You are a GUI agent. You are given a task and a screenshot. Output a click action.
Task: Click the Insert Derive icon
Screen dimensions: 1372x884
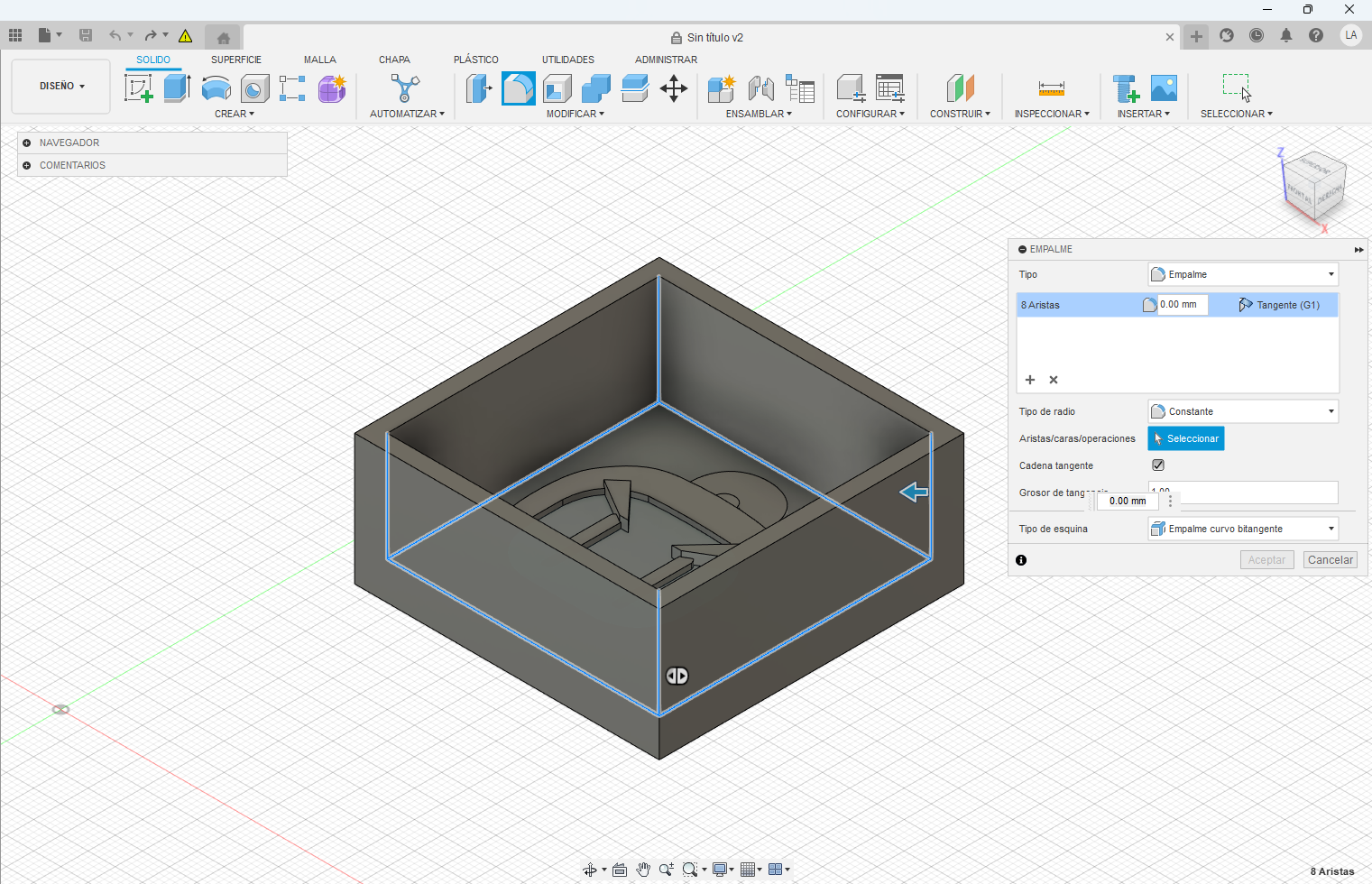click(1125, 88)
